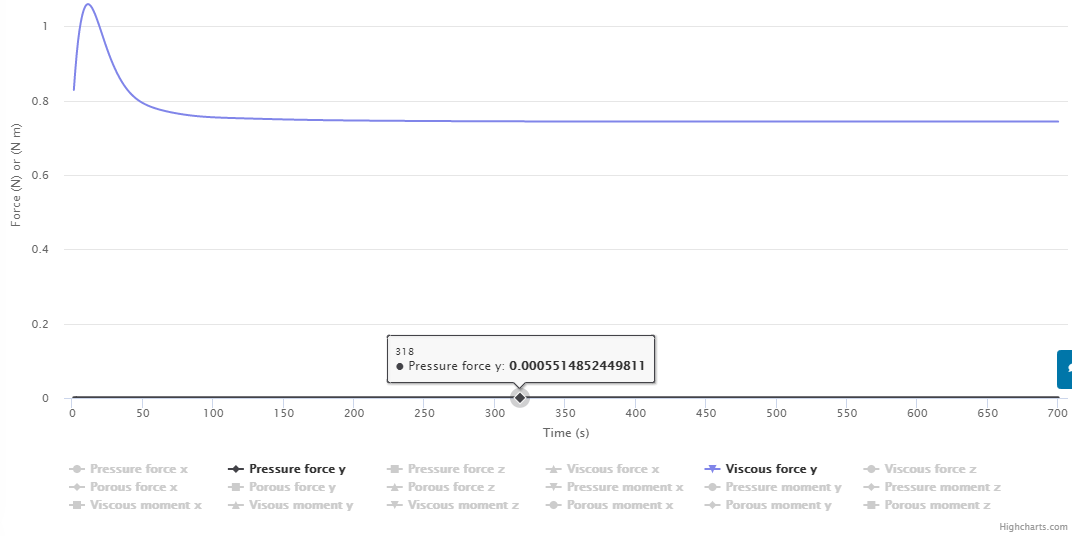Open the blue side tab on right edge

click(x=1065, y=369)
